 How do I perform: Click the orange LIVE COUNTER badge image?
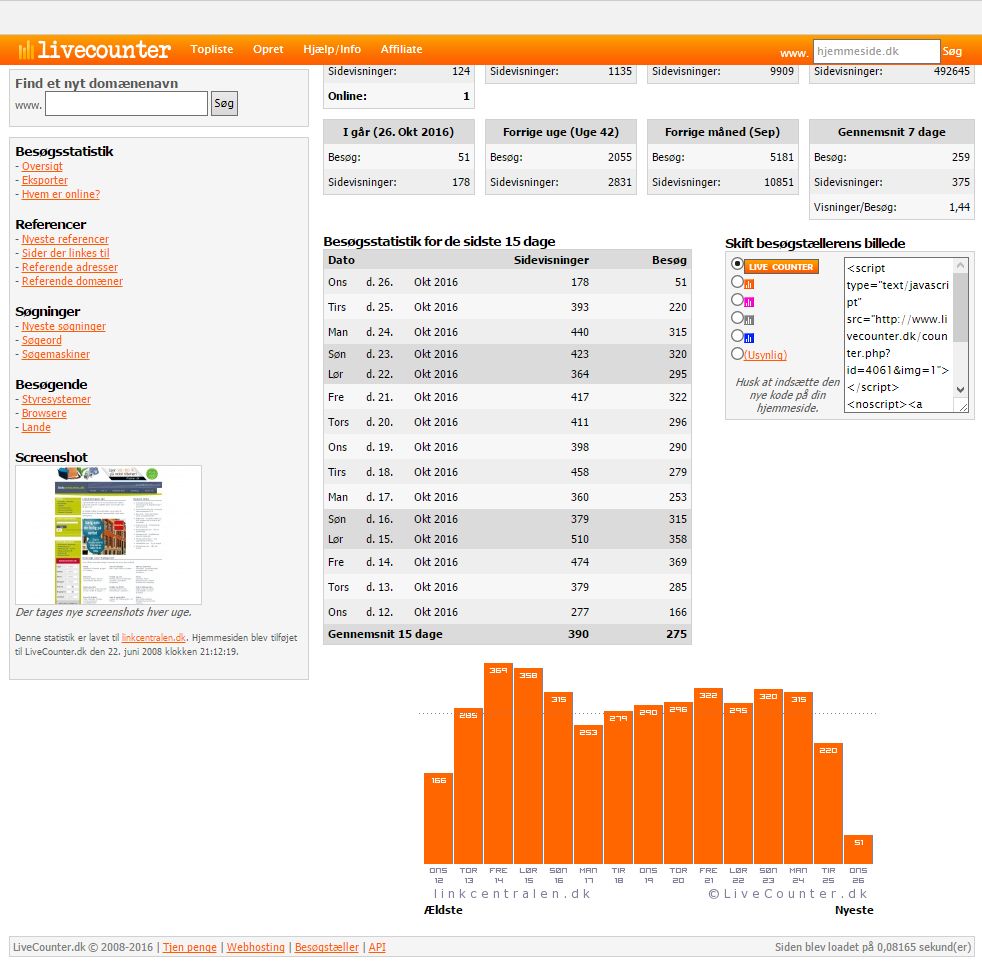point(781,266)
